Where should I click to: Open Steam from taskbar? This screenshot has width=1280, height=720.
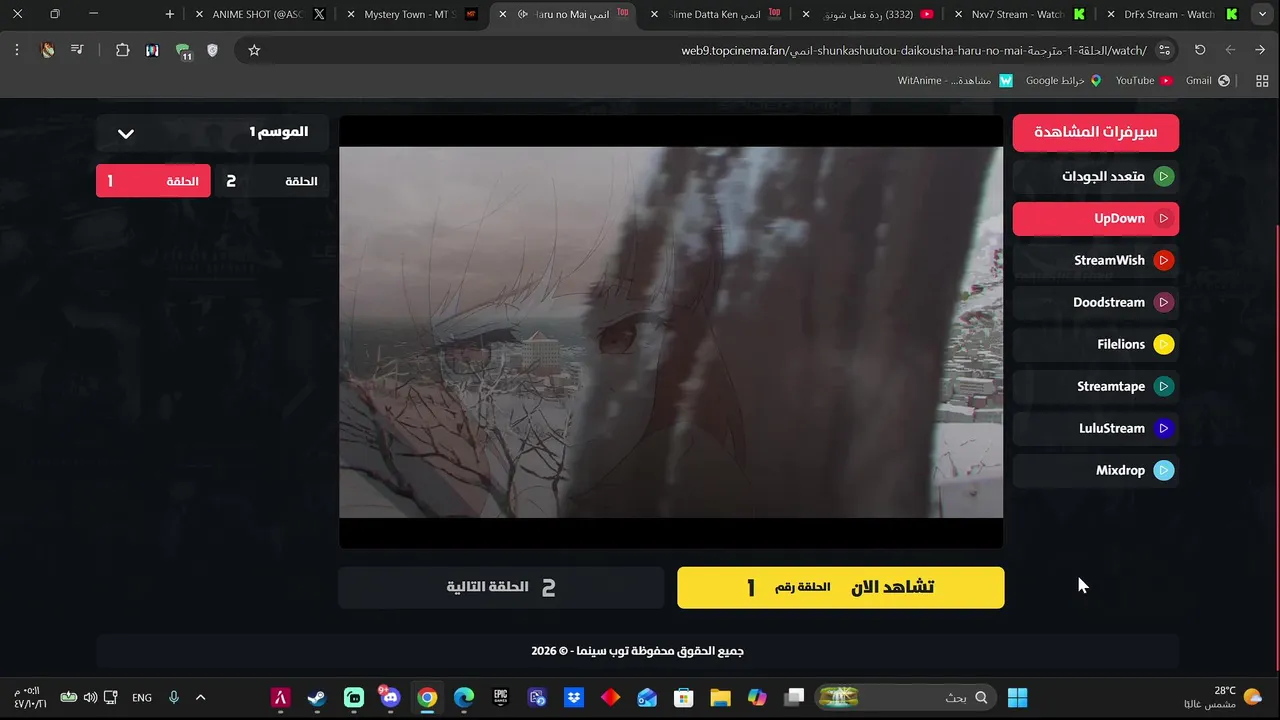coord(317,697)
